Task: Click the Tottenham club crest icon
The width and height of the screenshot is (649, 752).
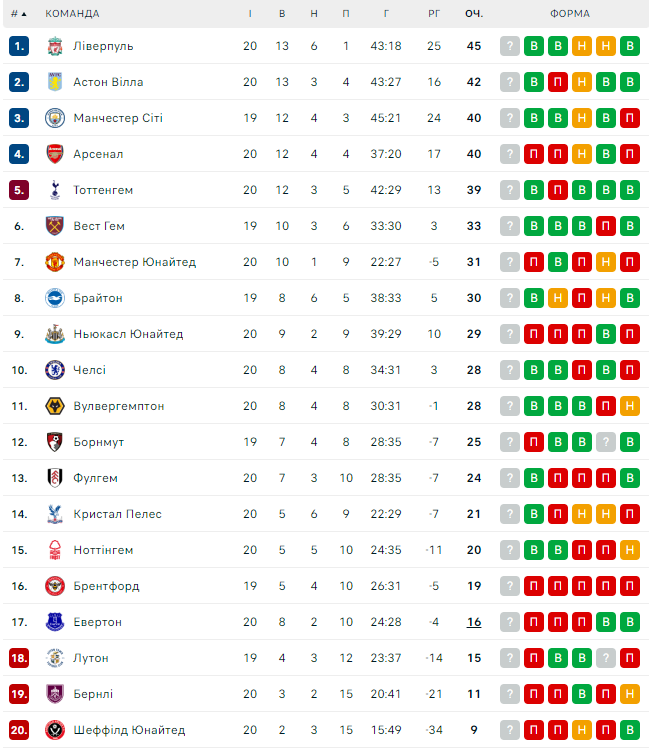Action: point(55,190)
